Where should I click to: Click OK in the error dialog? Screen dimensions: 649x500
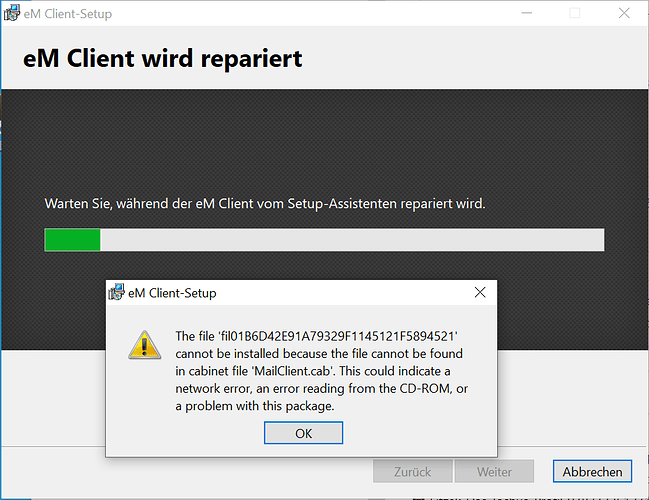303,433
